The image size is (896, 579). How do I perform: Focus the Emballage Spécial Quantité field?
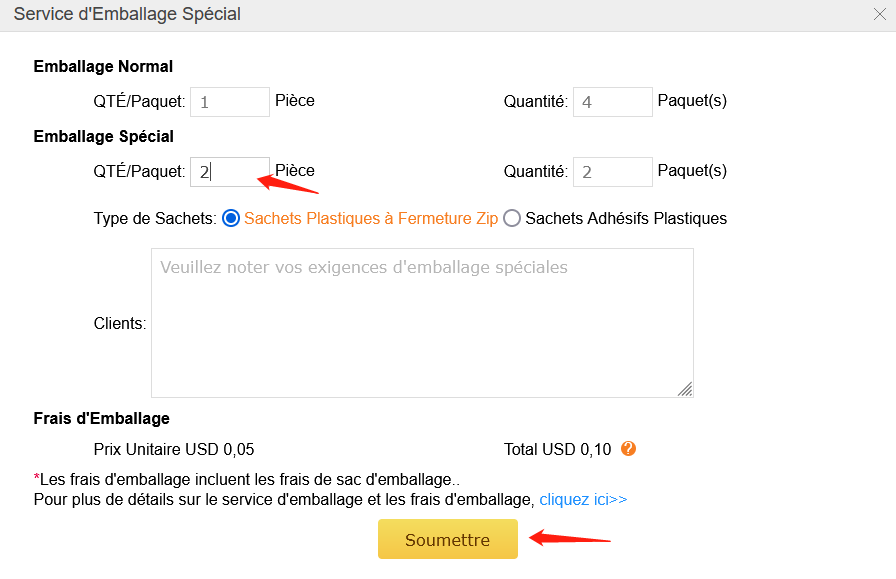613,171
